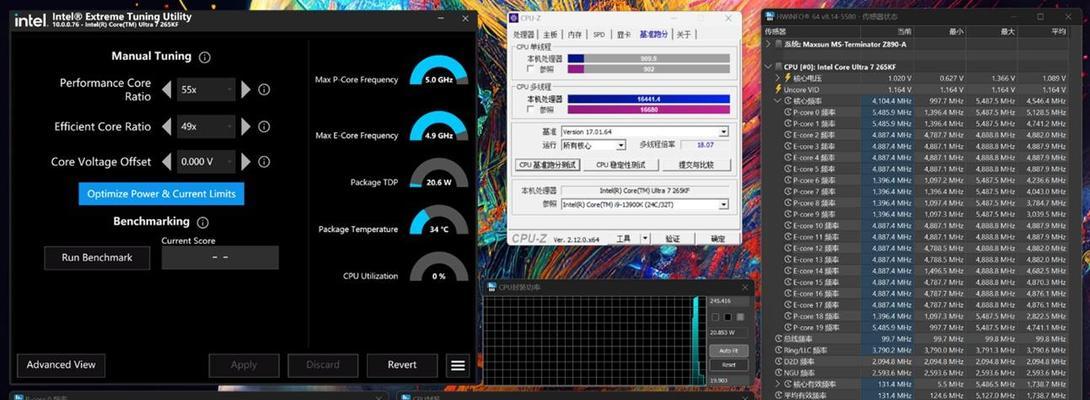Click the 确定 button in CPU-Z

coord(717,238)
